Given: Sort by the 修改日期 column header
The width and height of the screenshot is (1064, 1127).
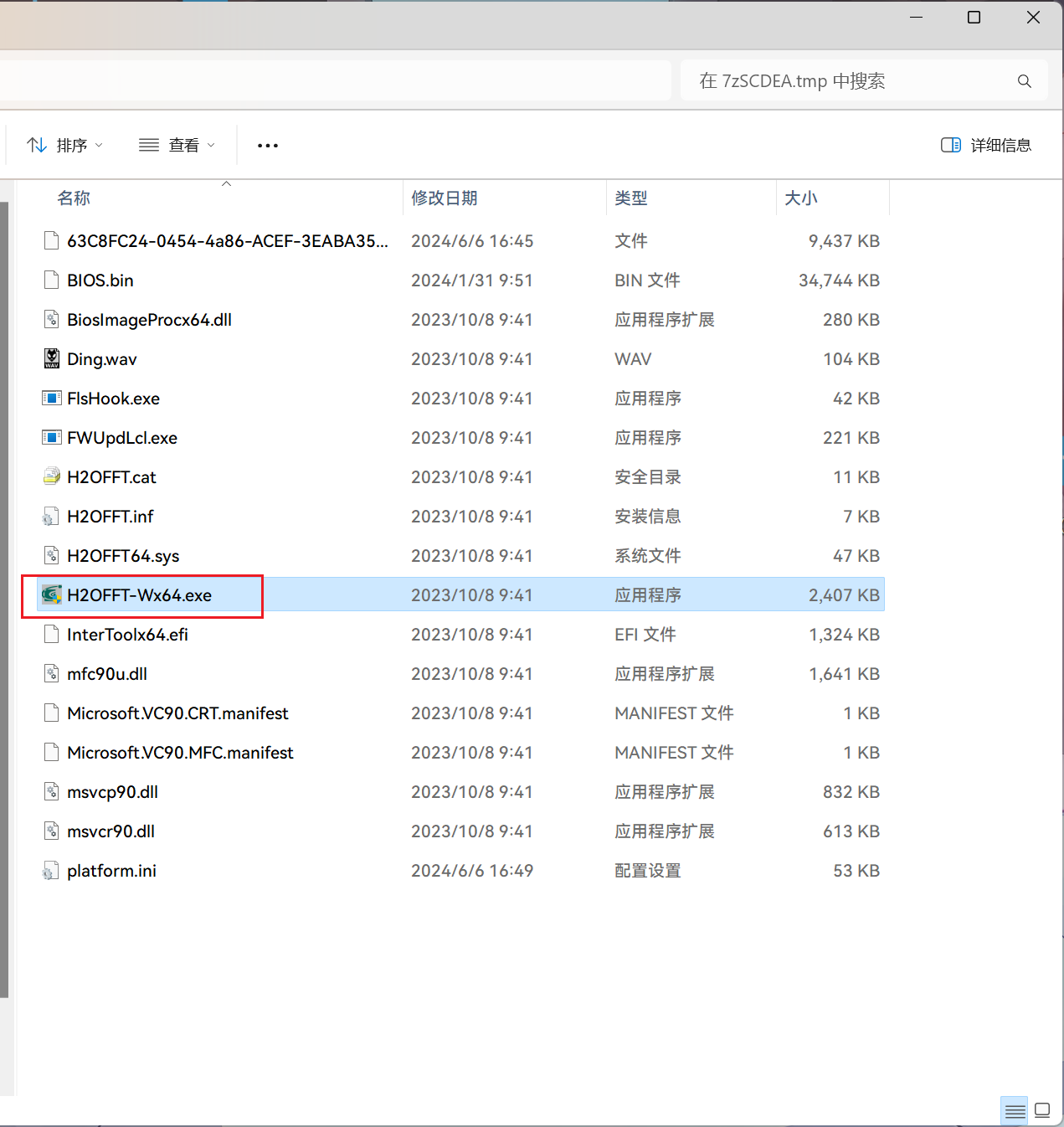Looking at the screenshot, I should click(x=445, y=198).
